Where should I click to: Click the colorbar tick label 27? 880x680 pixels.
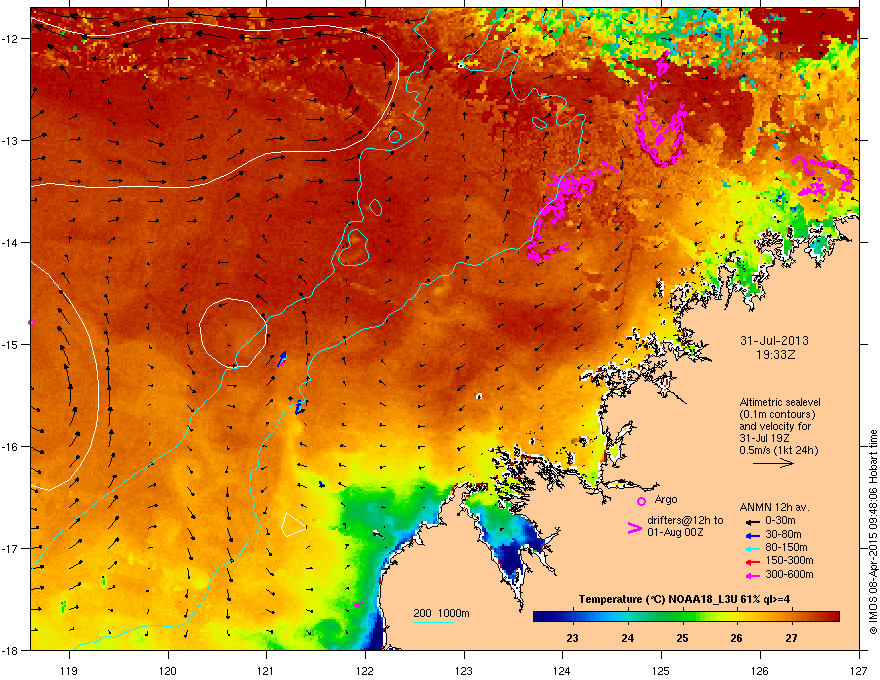click(791, 638)
